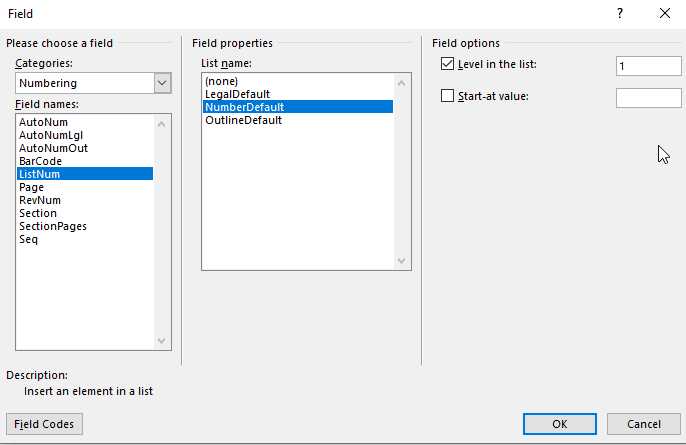Image resolution: width=686 pixels, height=445 pixels.
Task: Select Seq from the field names list
Action: 28,239
